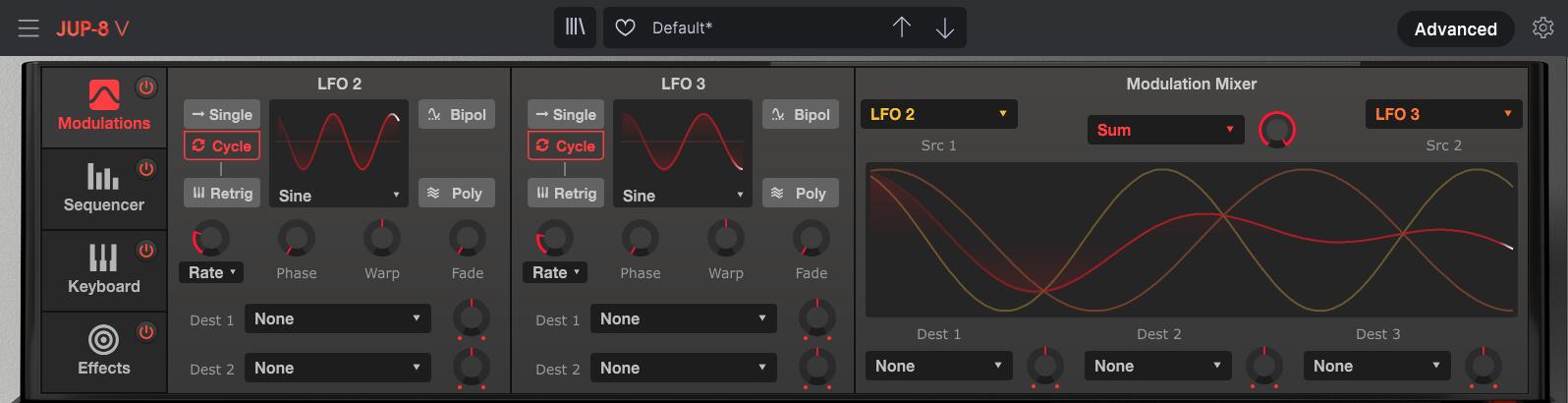Open the preset library browser
1568x403 pixels.
tap(576, 28)
